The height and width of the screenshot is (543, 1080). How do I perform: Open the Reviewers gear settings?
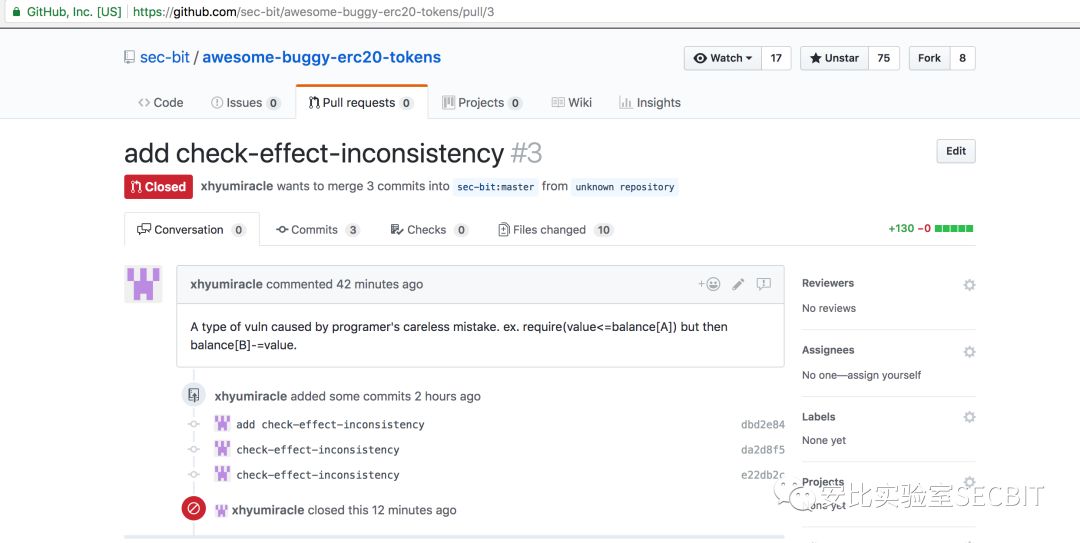[x=969, y=285]
